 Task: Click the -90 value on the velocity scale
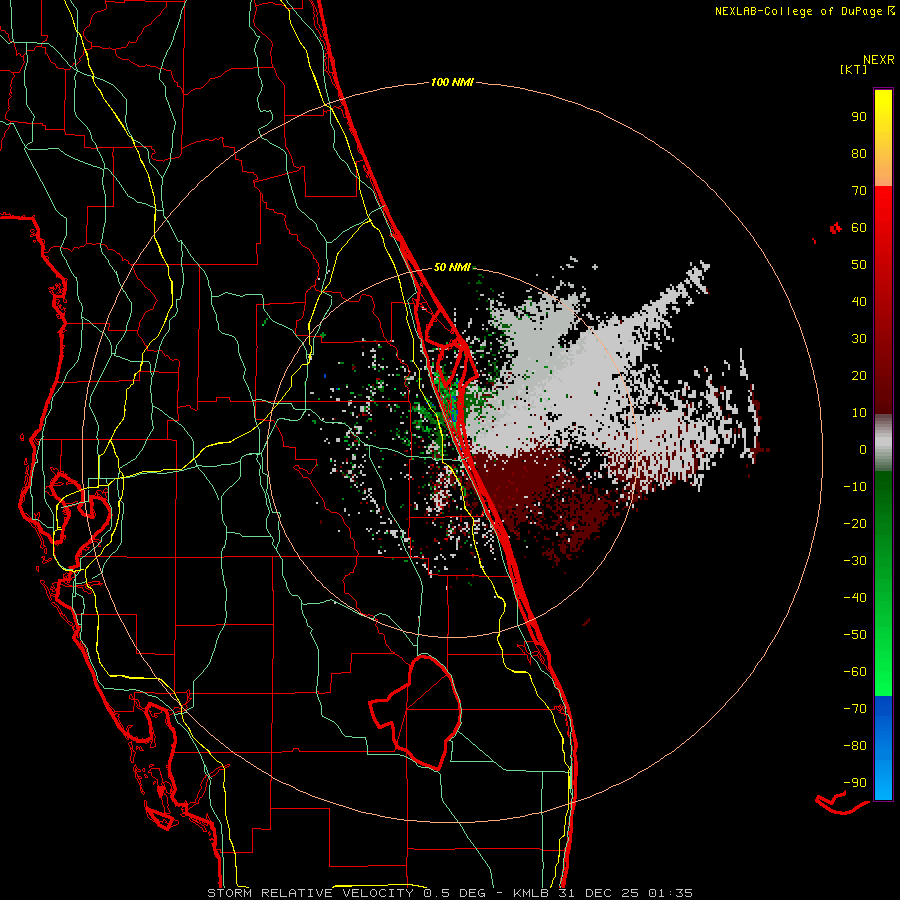(x=855, y=783)
